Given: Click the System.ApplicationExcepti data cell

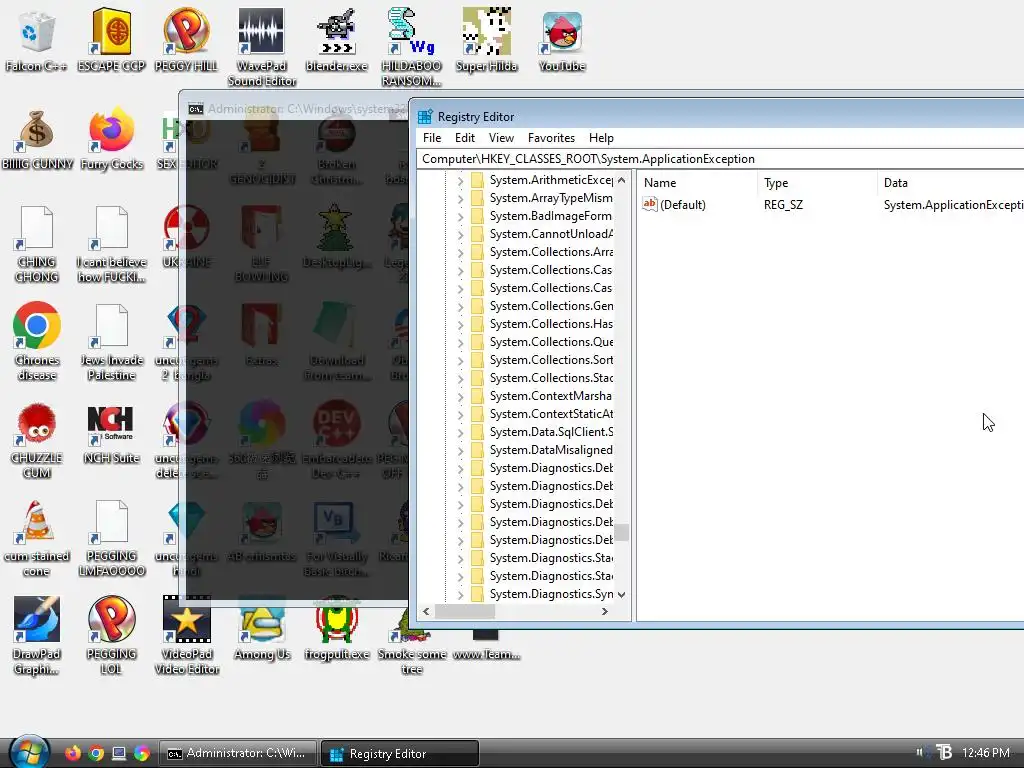Looking at the screenshot, I should coord(953,205).
